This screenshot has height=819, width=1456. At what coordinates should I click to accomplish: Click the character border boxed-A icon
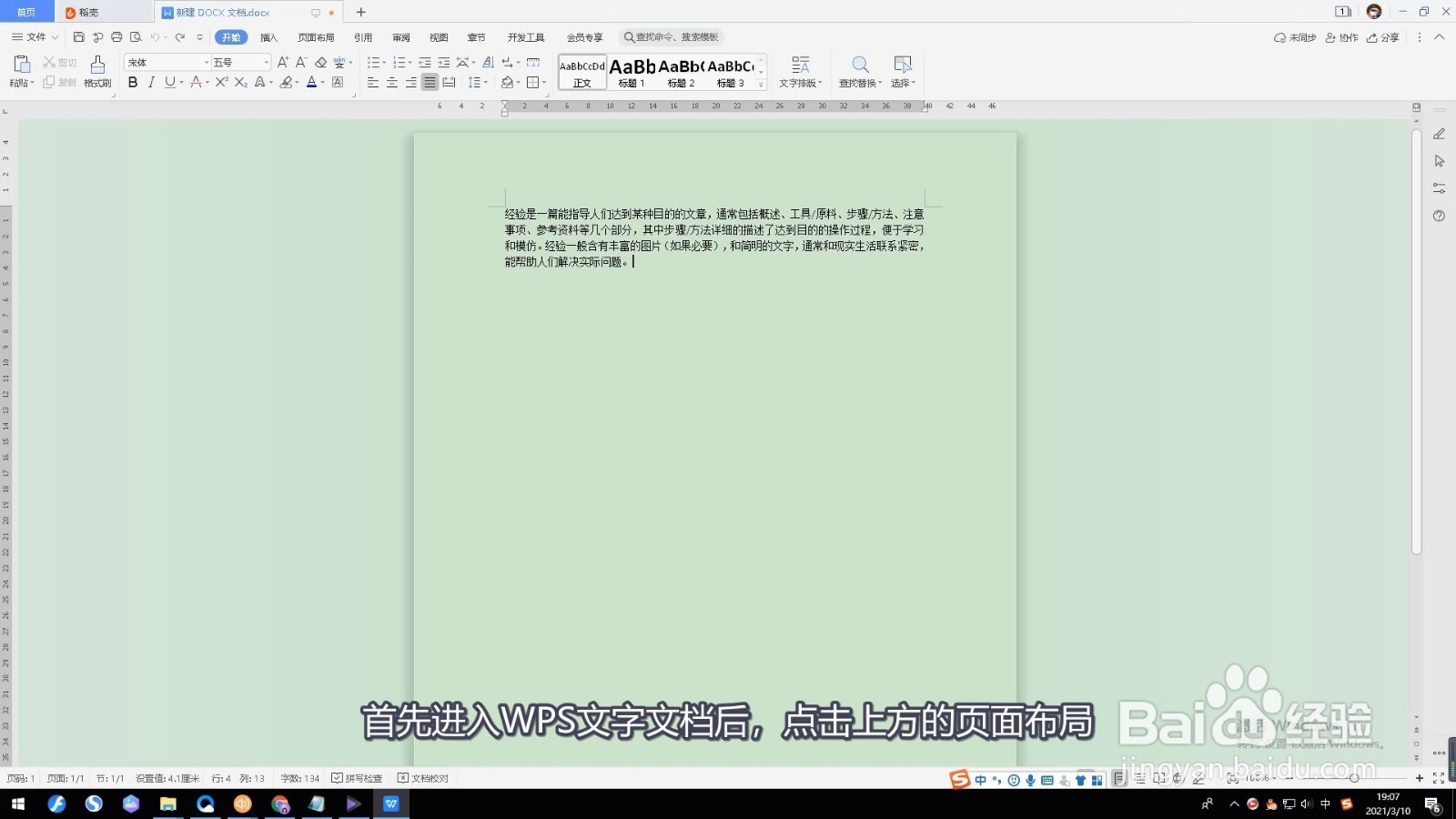point(338,82)
